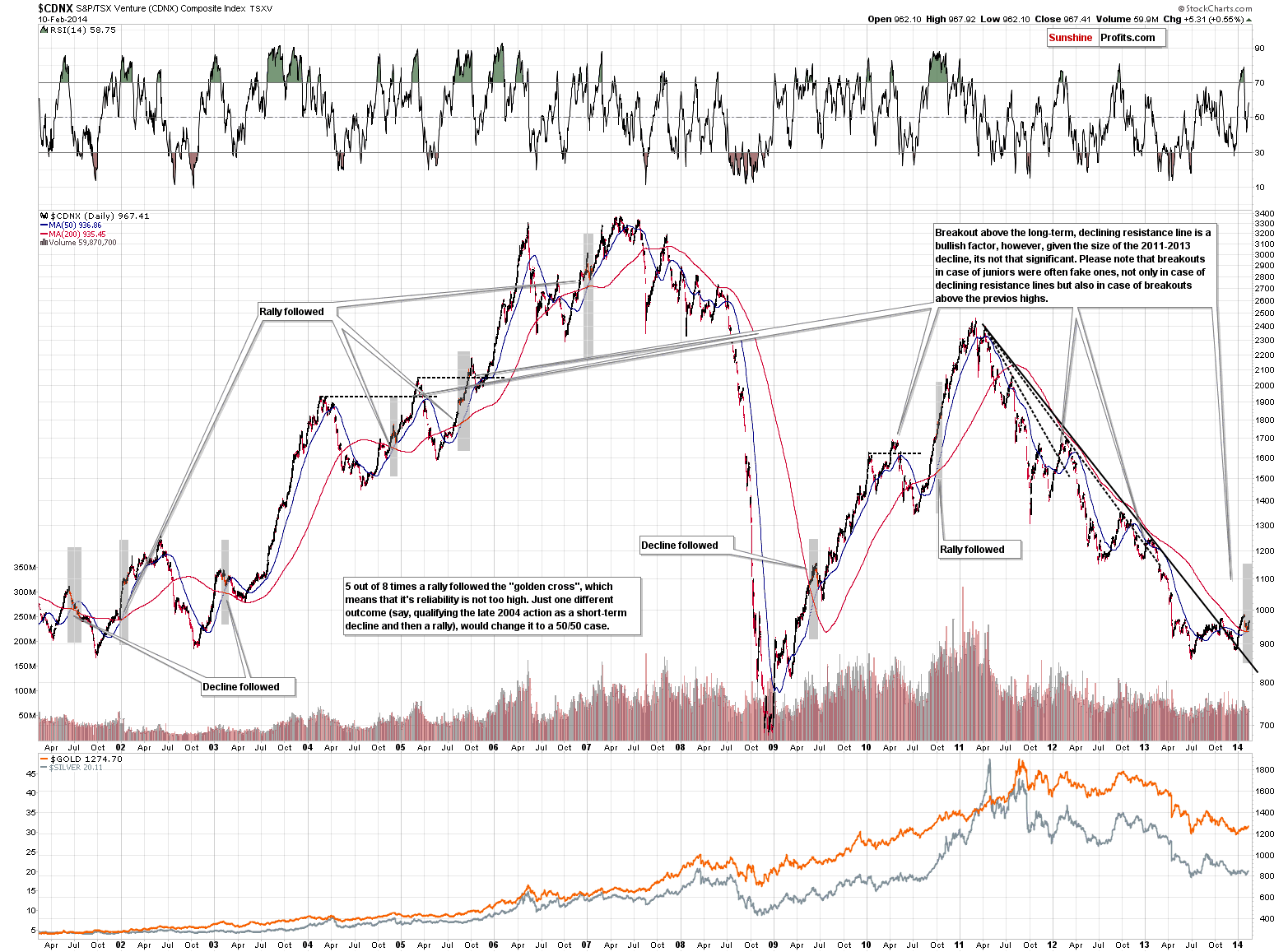1288x952 pixels.
Task: Click the red MA(200) 935.45 legend entry
Action: (x=72, y=235)
